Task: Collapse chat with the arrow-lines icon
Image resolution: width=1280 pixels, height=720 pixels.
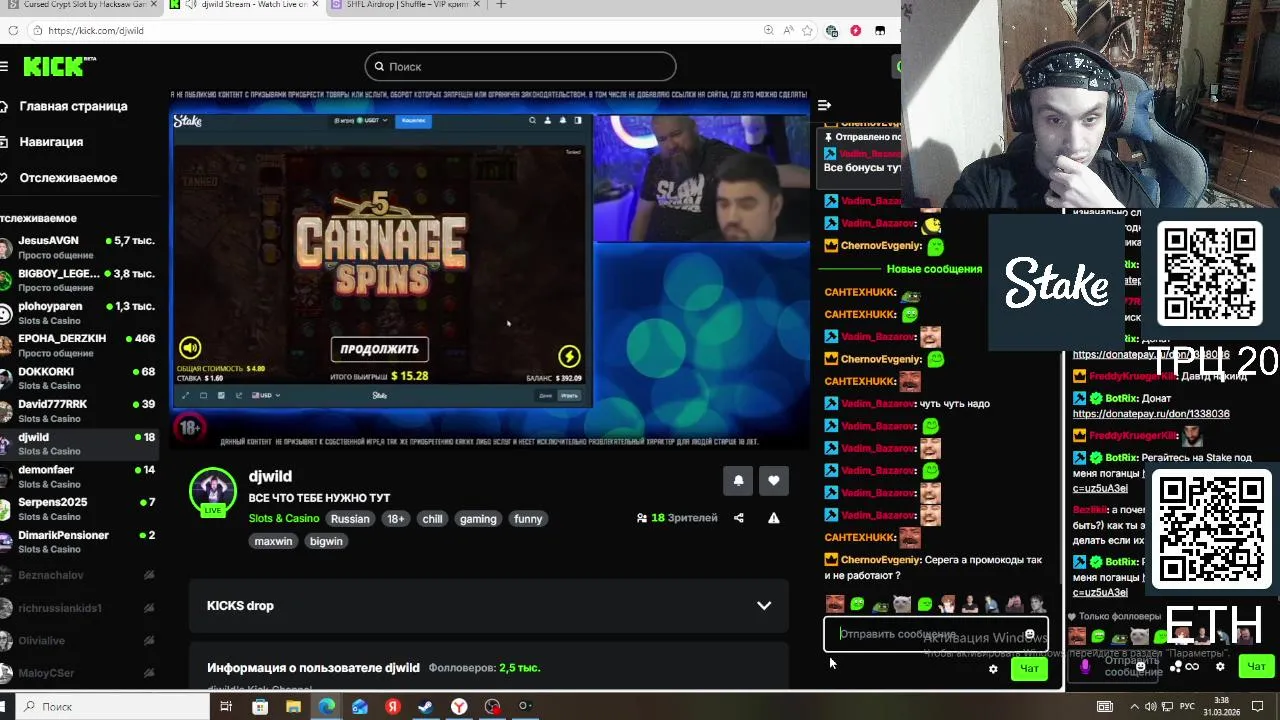Action: (824, 105)
